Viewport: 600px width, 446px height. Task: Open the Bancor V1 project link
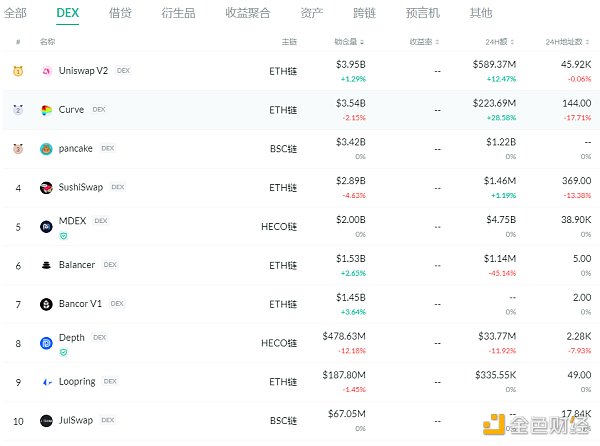tap(80, 304)
